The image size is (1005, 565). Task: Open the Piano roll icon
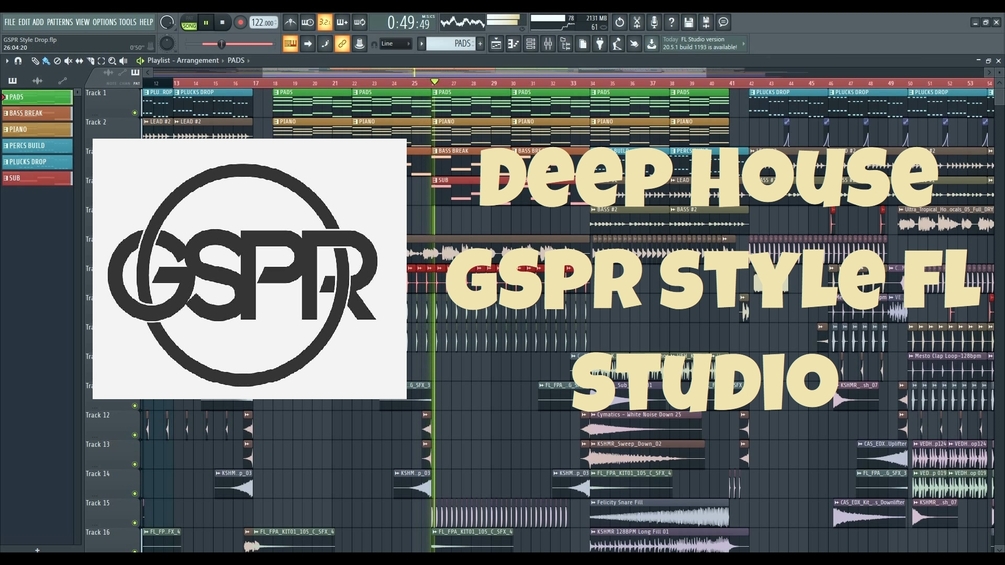(513, 44)
